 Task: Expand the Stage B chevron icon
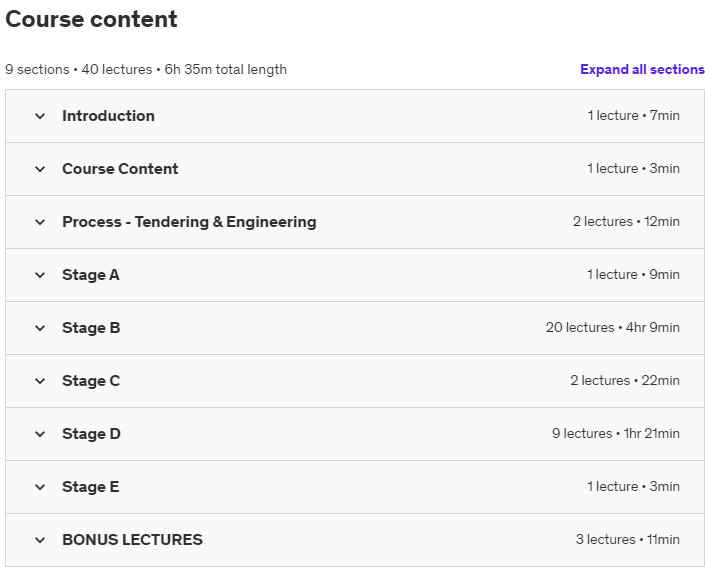pyautogui.click(x=40, y=328)
